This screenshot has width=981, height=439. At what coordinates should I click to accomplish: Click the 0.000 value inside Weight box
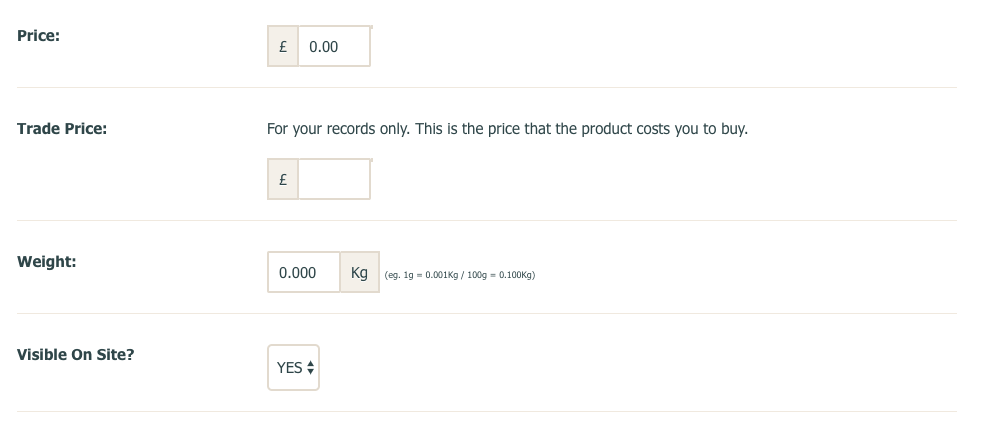[297, 273]
